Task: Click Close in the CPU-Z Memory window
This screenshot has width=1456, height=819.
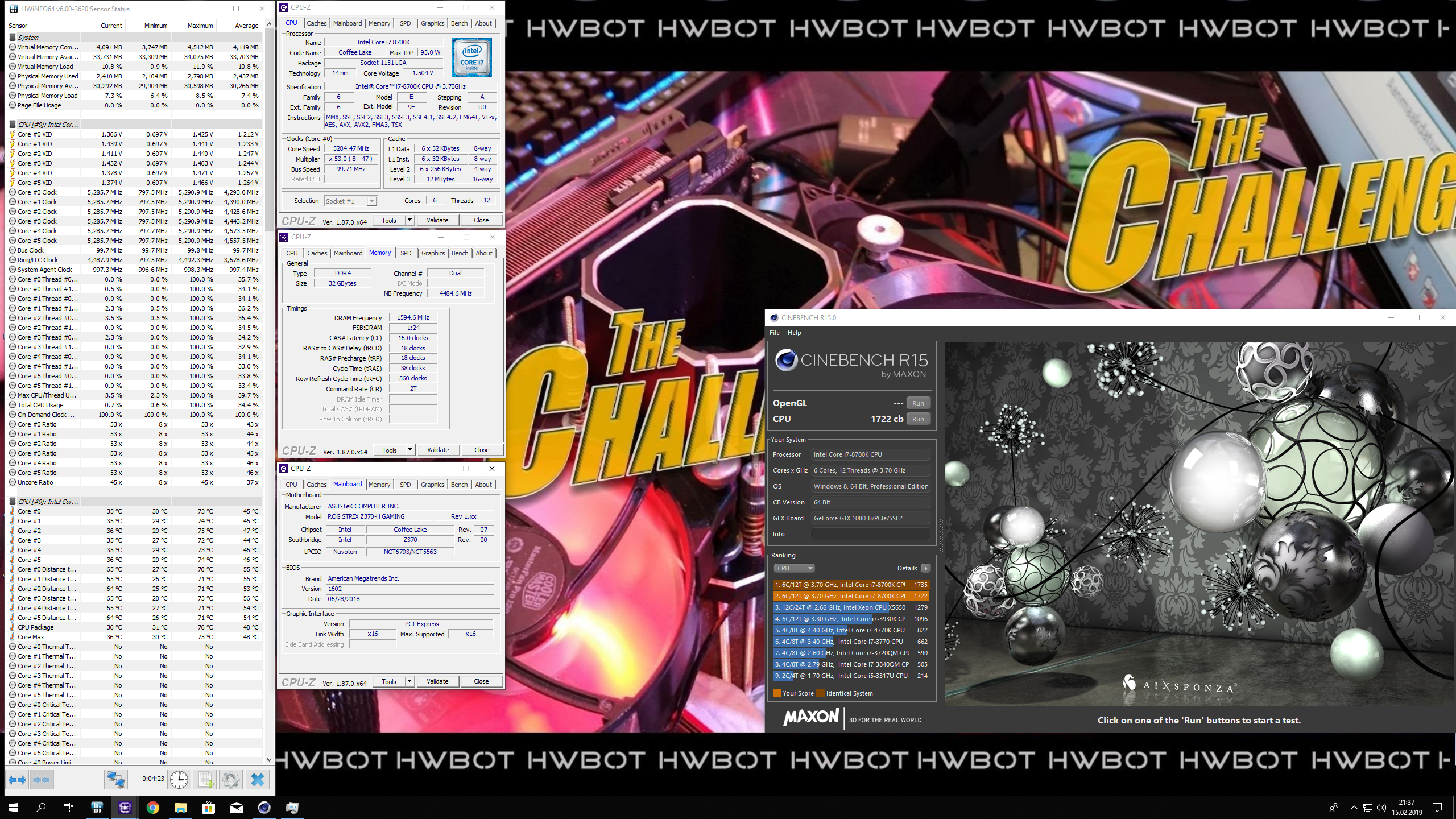Action: tap(482, 450)
